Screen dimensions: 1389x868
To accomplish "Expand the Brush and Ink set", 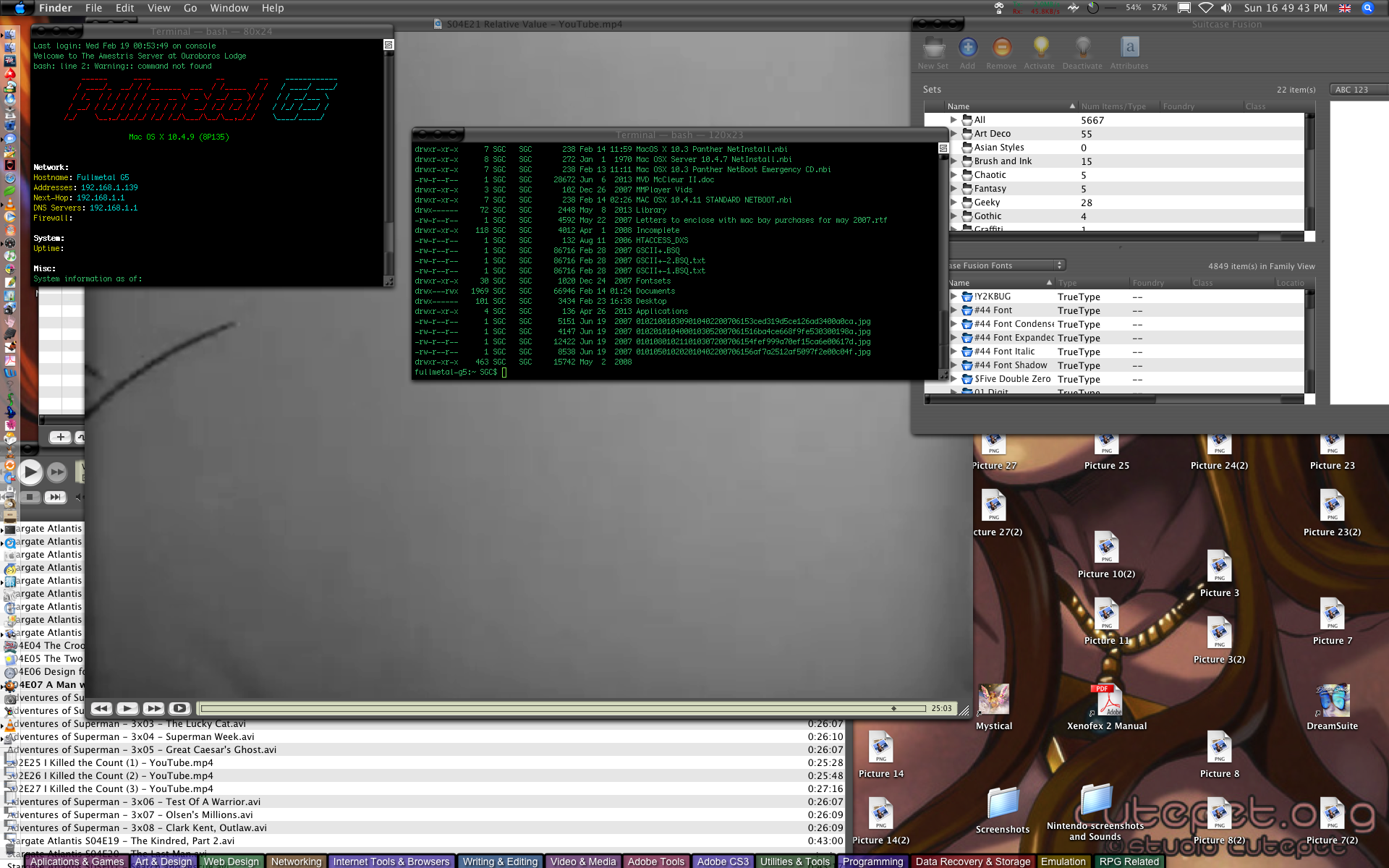I will click(953, 161).
